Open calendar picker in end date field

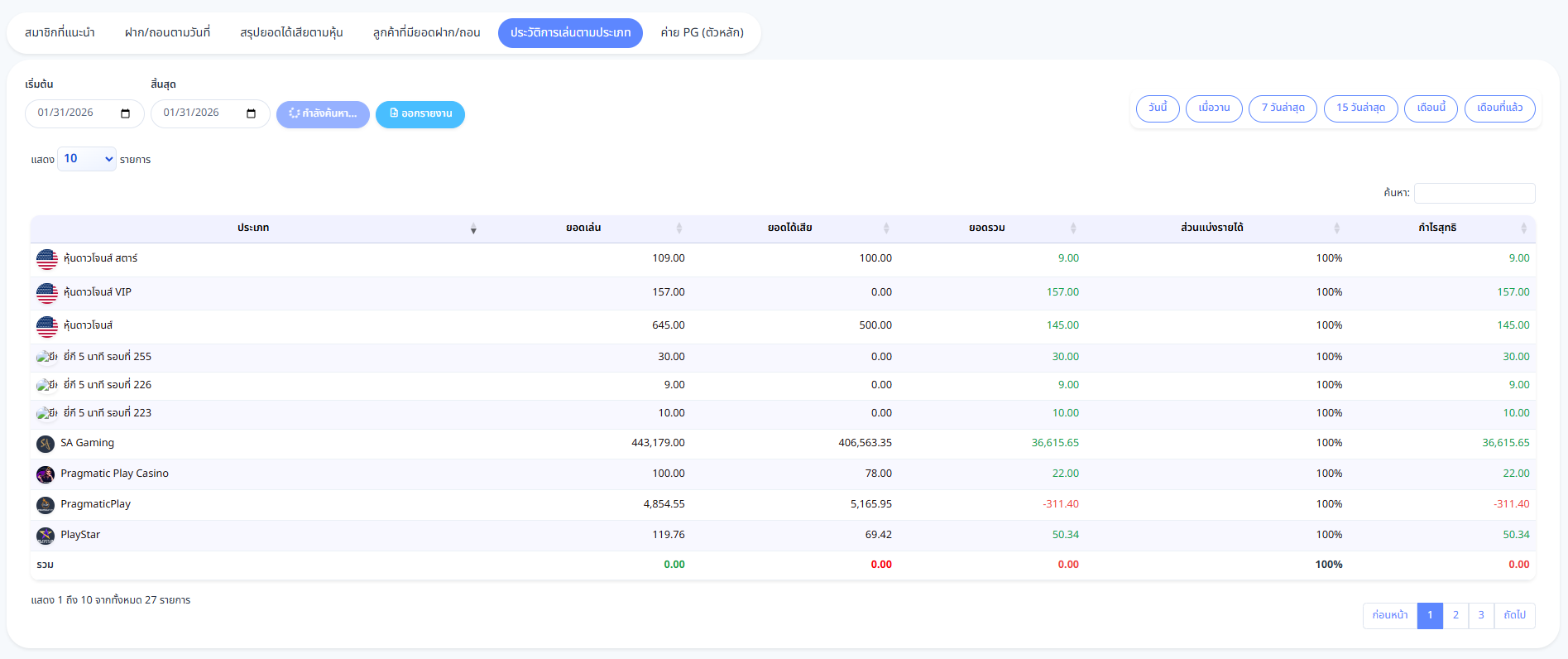(x=252, y=113)
